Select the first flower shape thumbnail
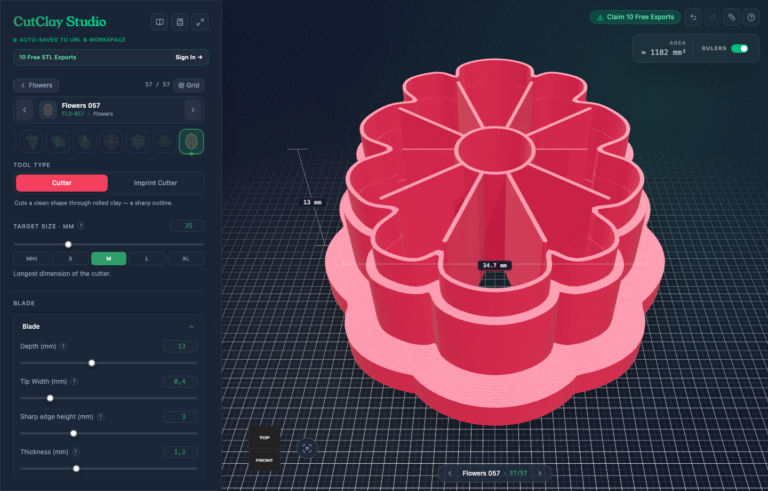 point(32,142)
